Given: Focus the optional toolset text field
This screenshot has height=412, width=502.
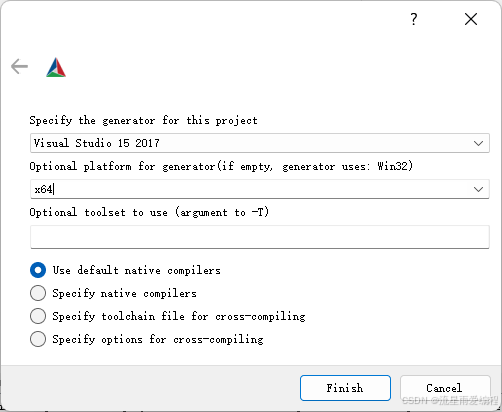Looking at the screenshot, I should click(x=260, y=237).
